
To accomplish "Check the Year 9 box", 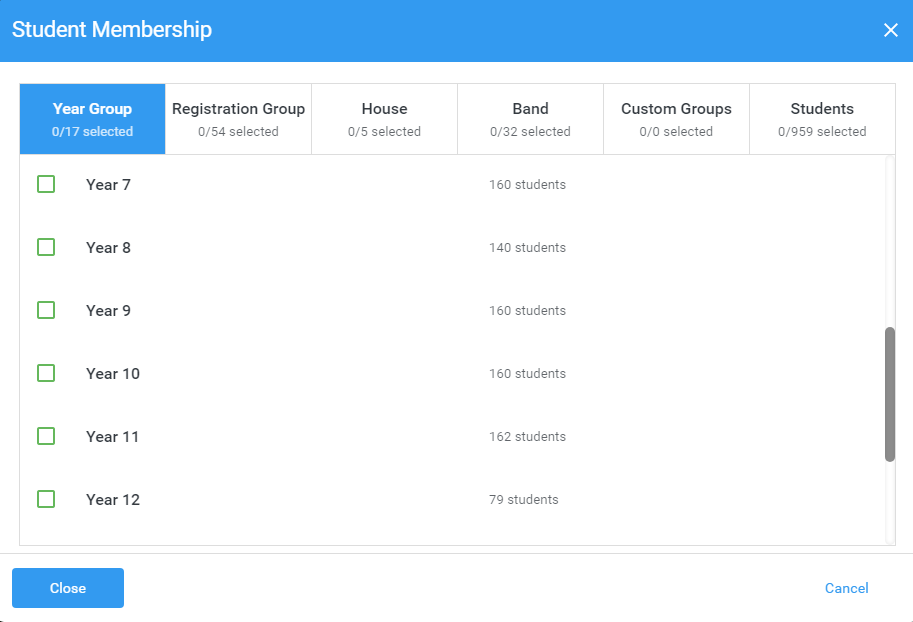I will click(x=46, y=310).
